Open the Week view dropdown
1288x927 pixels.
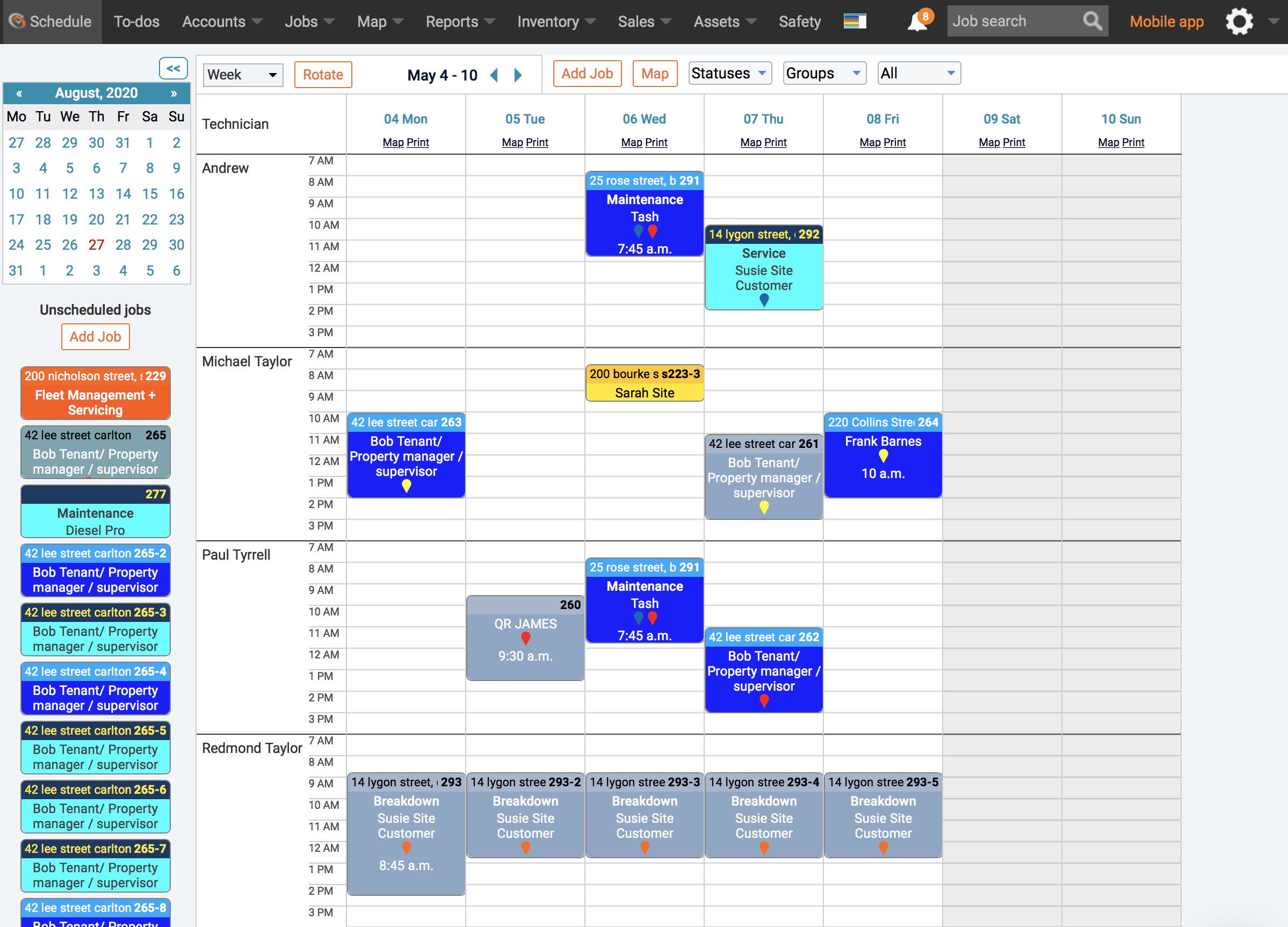tap(242, 75)
